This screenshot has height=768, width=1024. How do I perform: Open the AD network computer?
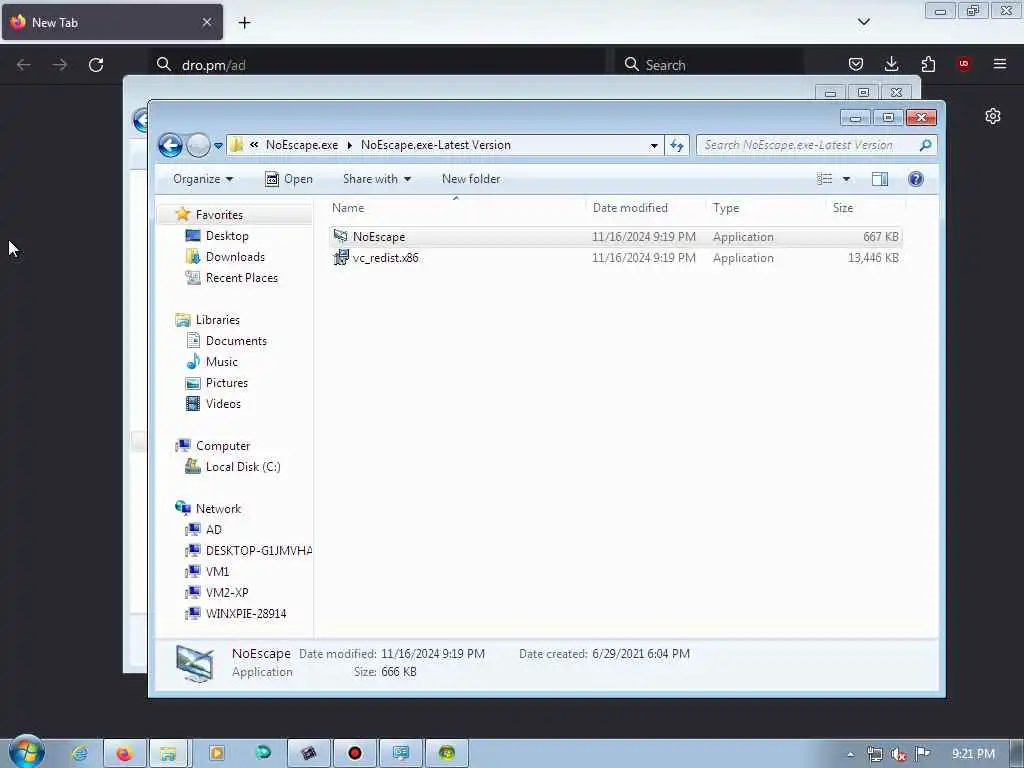tap(214, 530)
